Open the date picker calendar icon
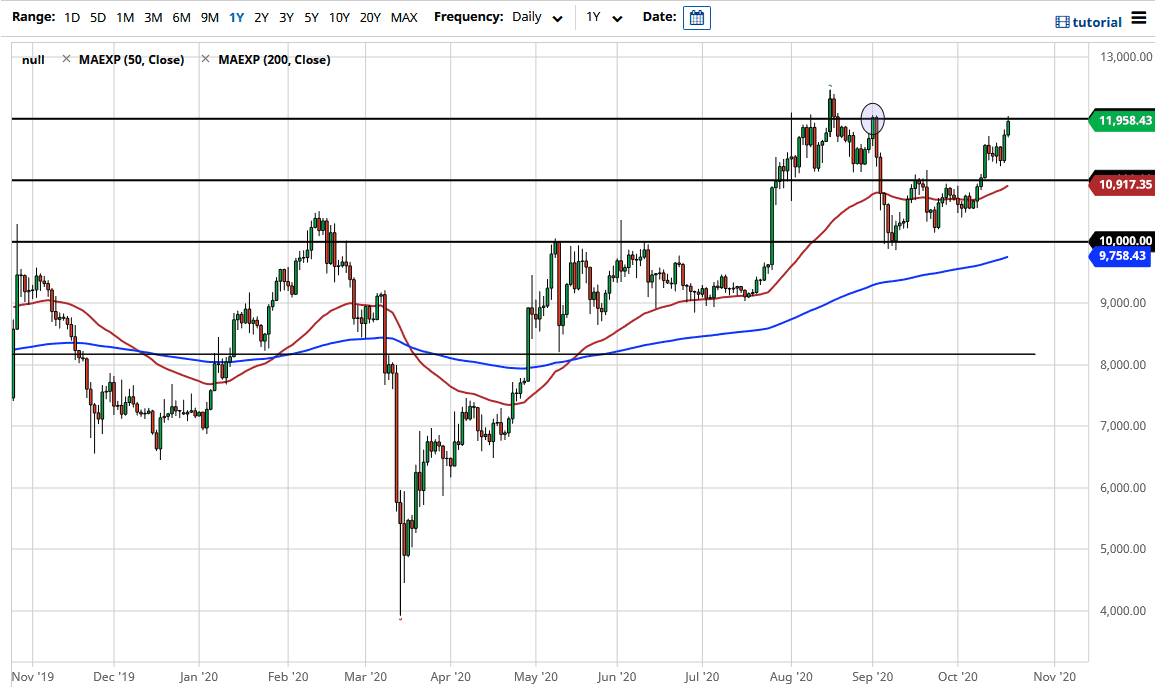The image size is (1155, 693). click(695, 17)
